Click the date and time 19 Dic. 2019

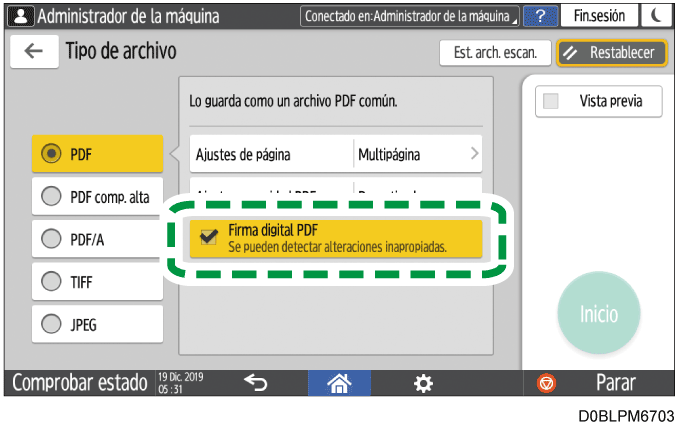tap(181, 383)
